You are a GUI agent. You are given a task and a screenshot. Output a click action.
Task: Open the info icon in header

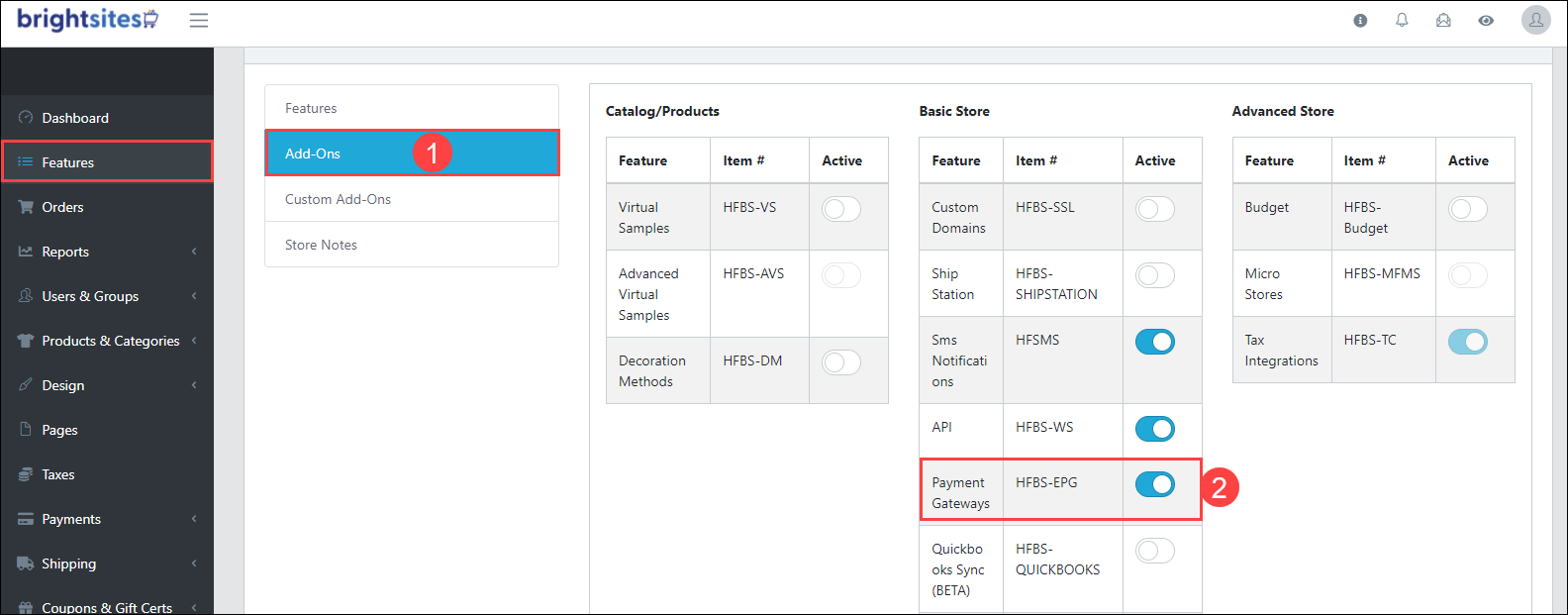[x=1360, y=20]
